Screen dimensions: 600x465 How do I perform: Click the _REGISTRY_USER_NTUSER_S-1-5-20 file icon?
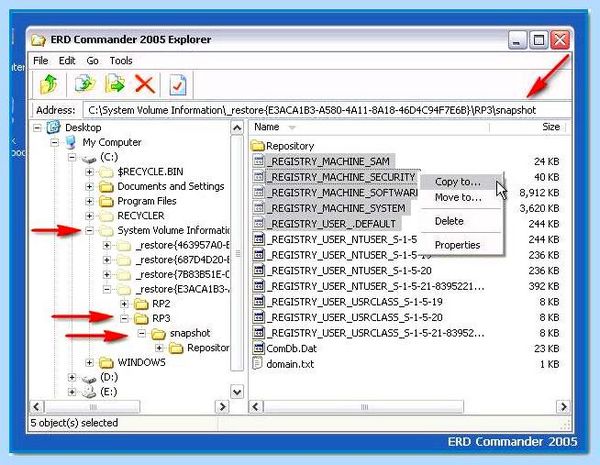tap(259, 270)
